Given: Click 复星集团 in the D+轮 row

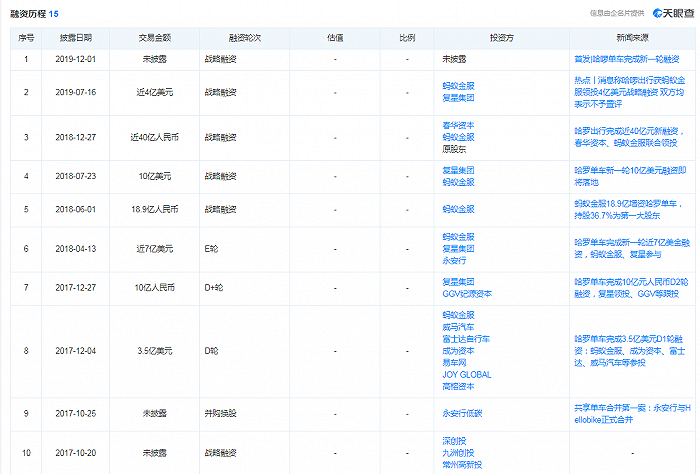Looking at the screenshot, I should click(x=458, y=282).
